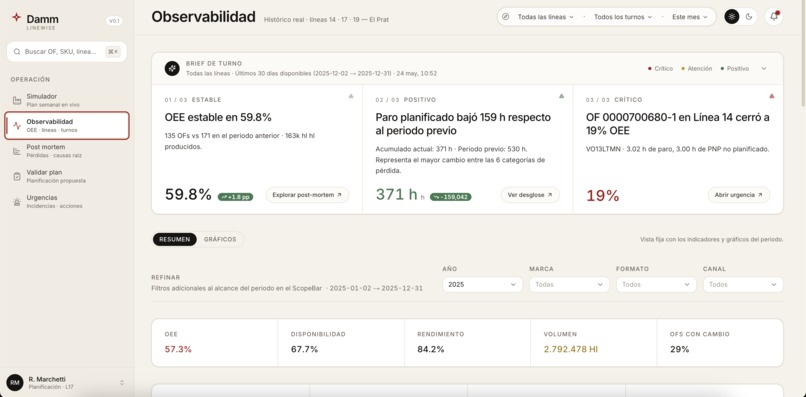Screen dimensions: 806x397
Task: Click the Positivo legend item
Action: pyautogui.click(x=735, y=68)
